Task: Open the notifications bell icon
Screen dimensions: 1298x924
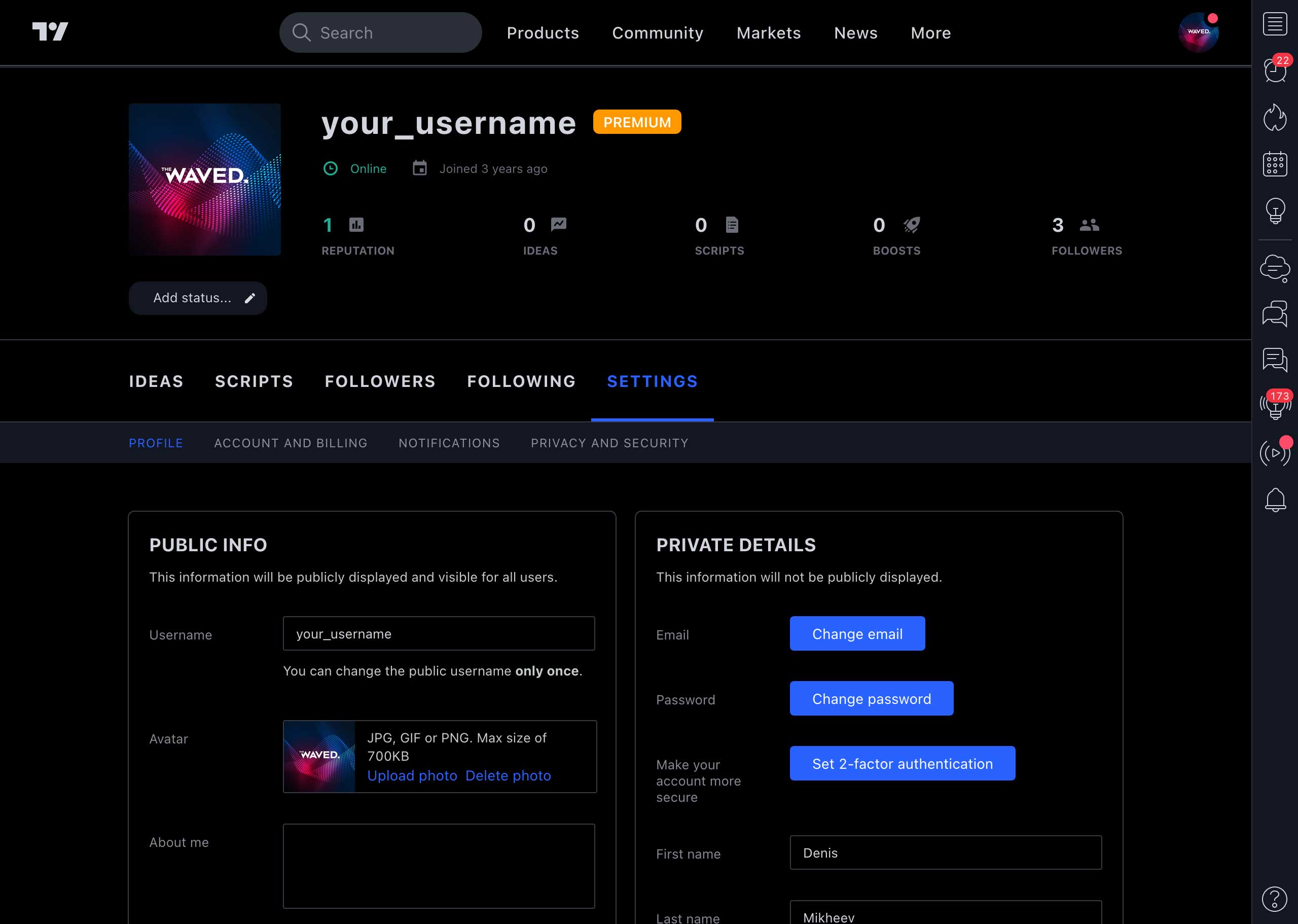Action: coord(1275,500)
